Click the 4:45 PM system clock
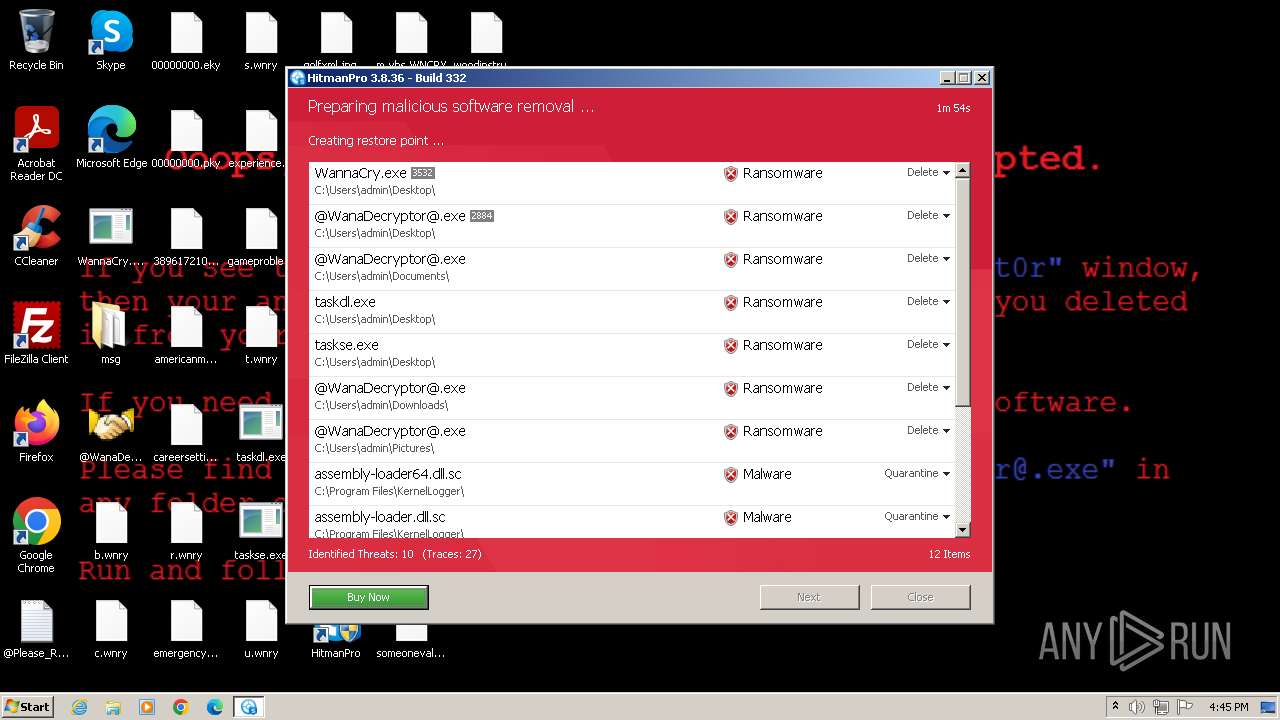The width and height of the screenshot is (1280, 720). coord(1228,707)
